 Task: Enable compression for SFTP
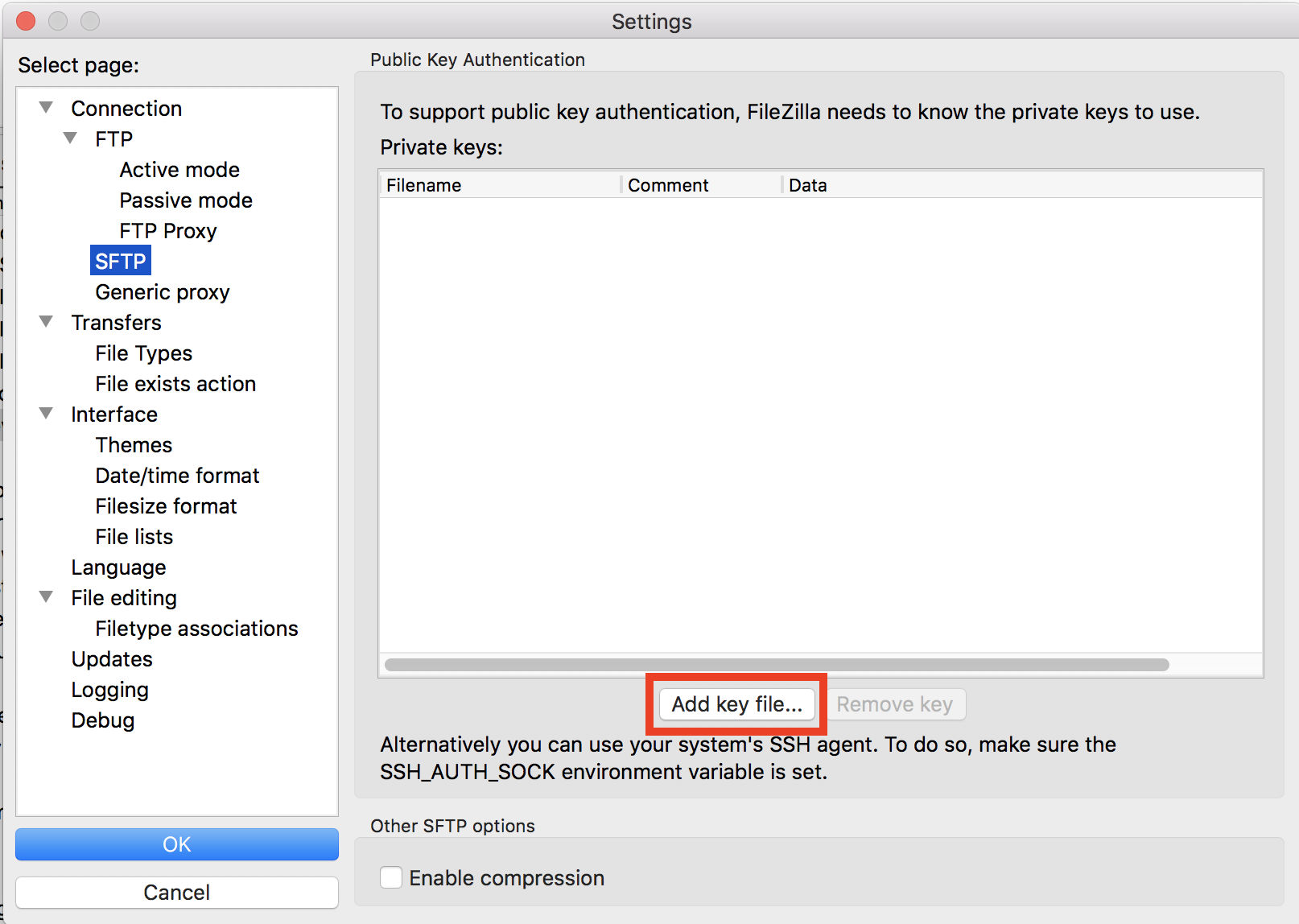click(x=391, y=877)
